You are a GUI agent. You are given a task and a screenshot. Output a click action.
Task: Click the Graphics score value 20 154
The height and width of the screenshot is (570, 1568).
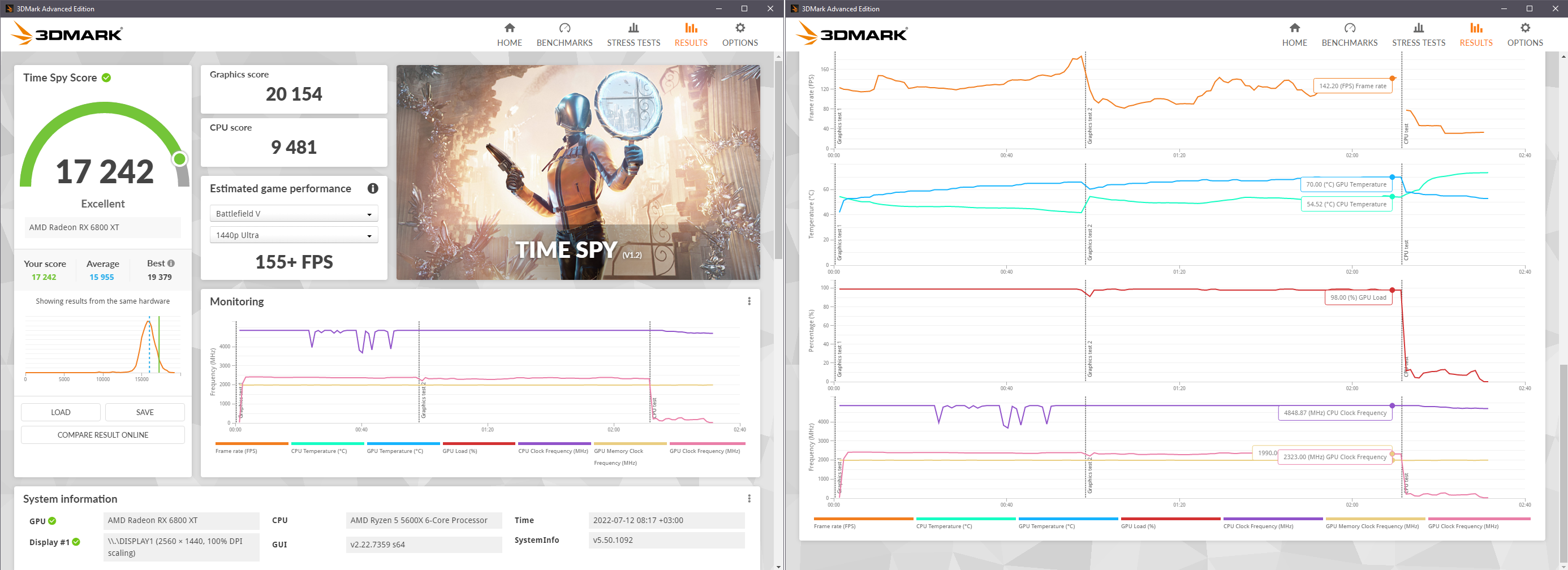294,94
